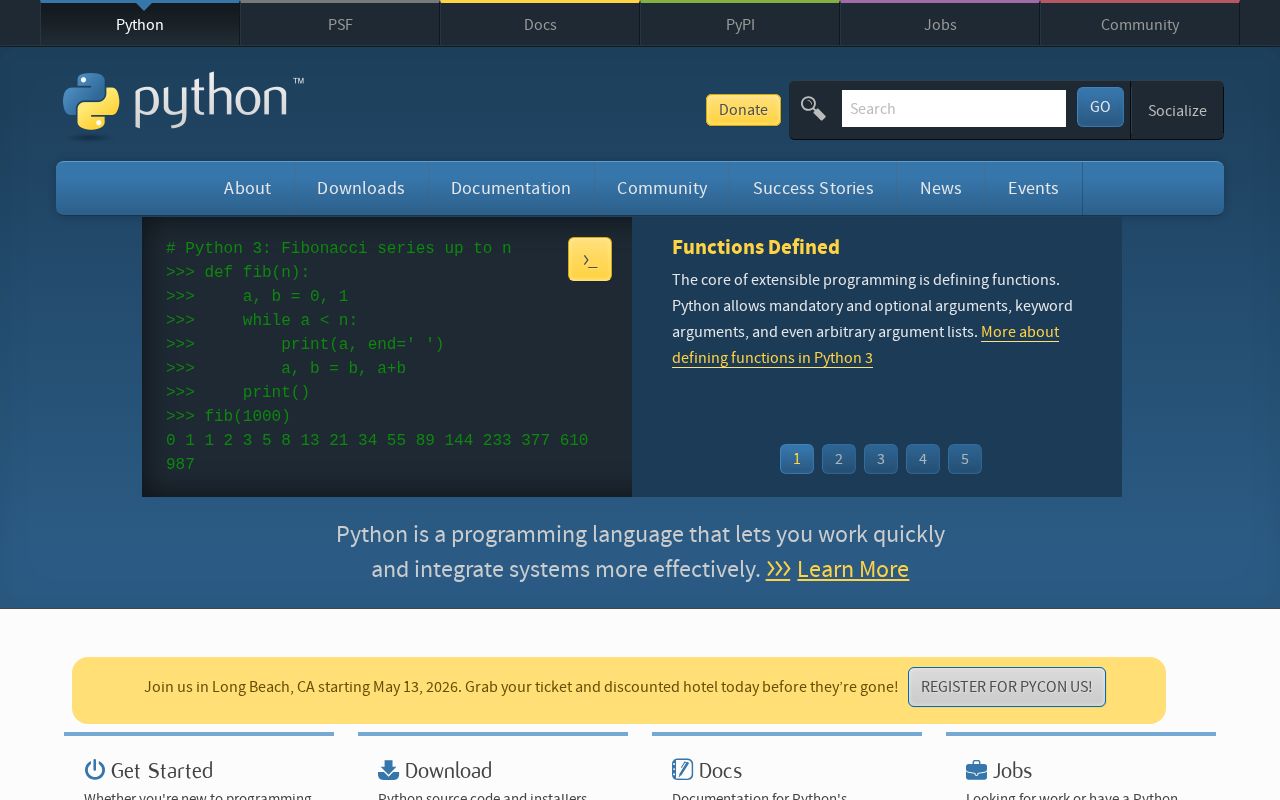Click inside the Search input field
This screenshot has height=800, width=1280.
pyautogui.click(x=953, y=108)
